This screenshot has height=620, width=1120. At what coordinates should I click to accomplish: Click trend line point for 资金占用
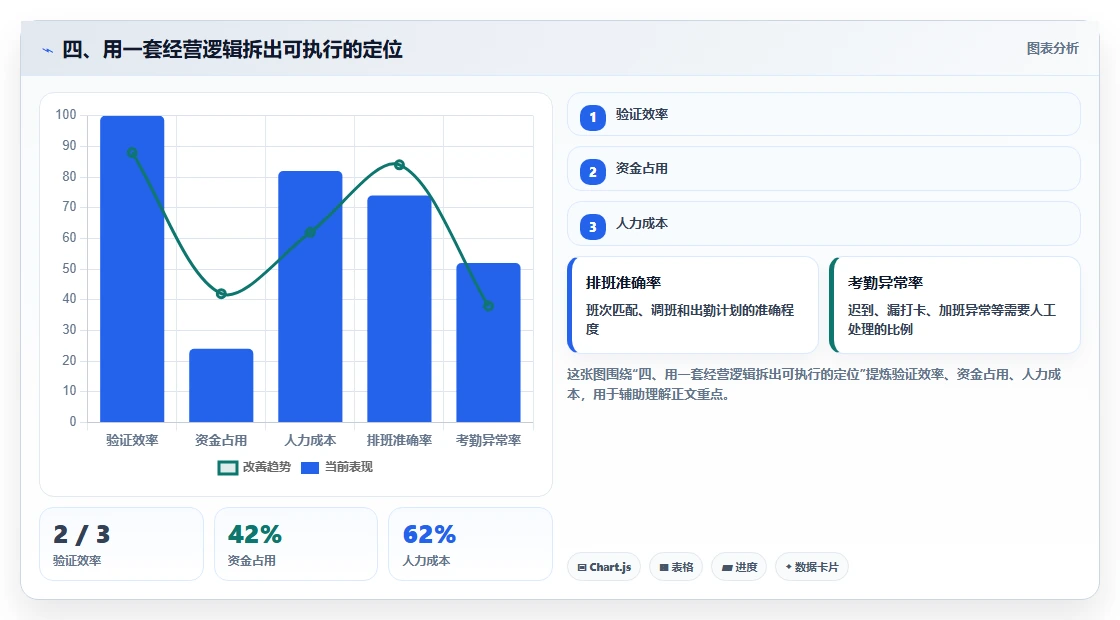click(221, 294)
